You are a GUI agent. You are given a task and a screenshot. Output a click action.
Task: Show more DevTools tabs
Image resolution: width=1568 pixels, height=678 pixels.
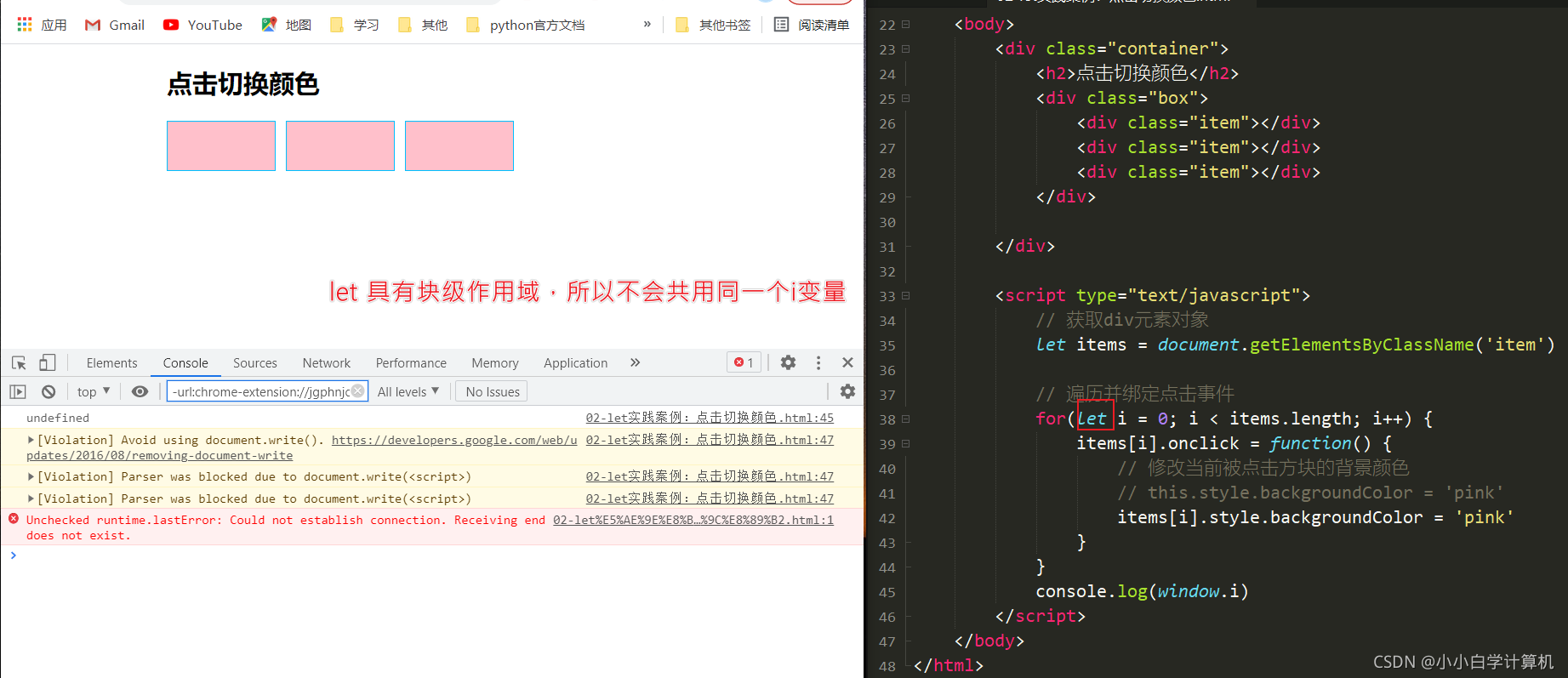pos(635,362)
